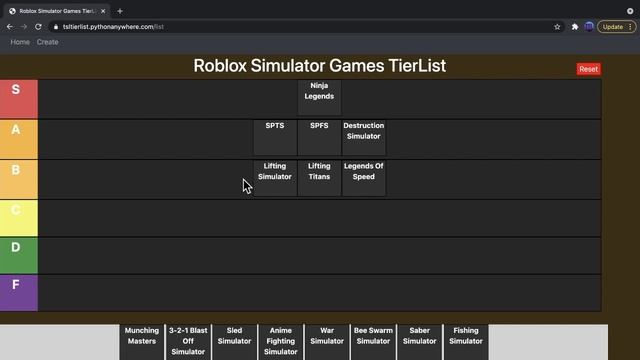Select the SPTS card
Viewport: 640px width, 360px height.
coord(275,138)
